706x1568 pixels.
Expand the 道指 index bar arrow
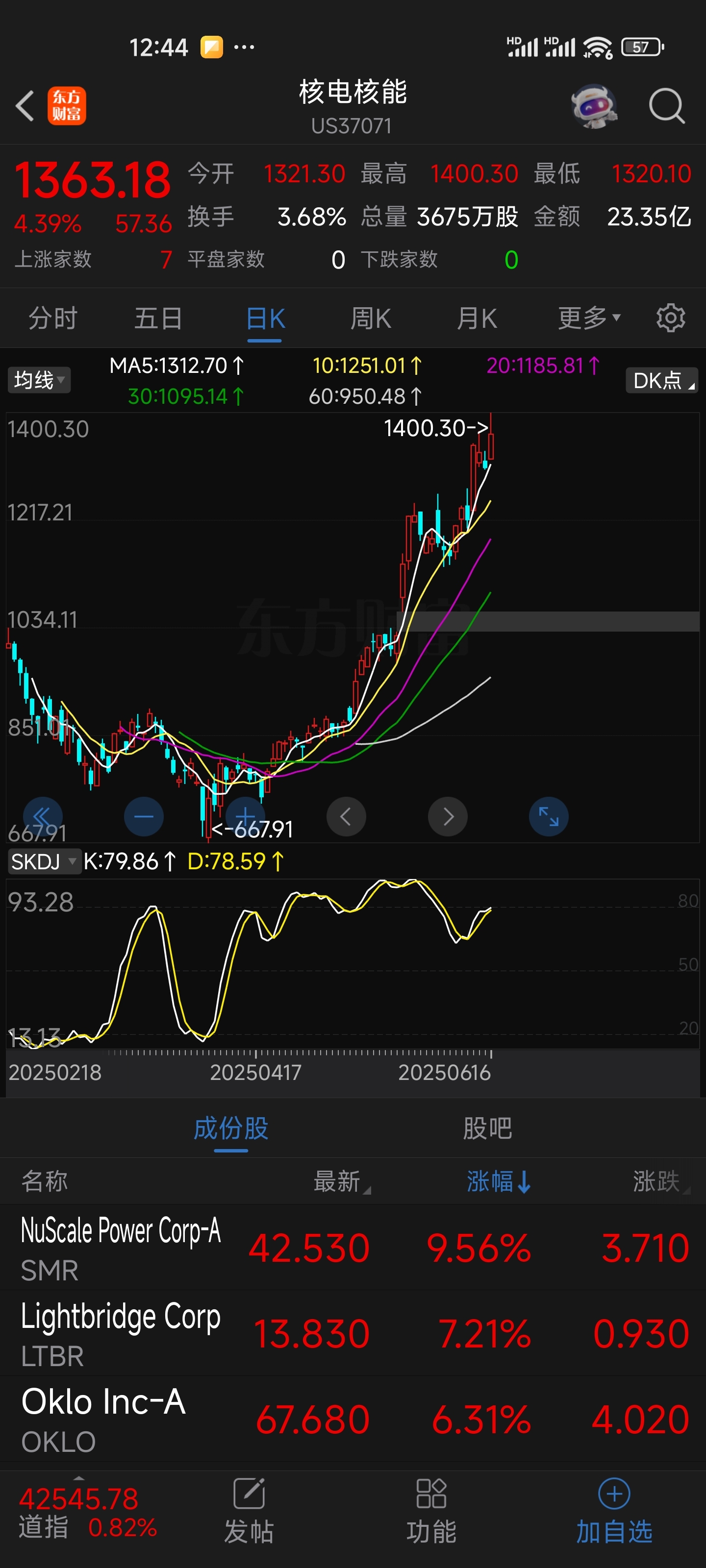[x=78, y=1478]
